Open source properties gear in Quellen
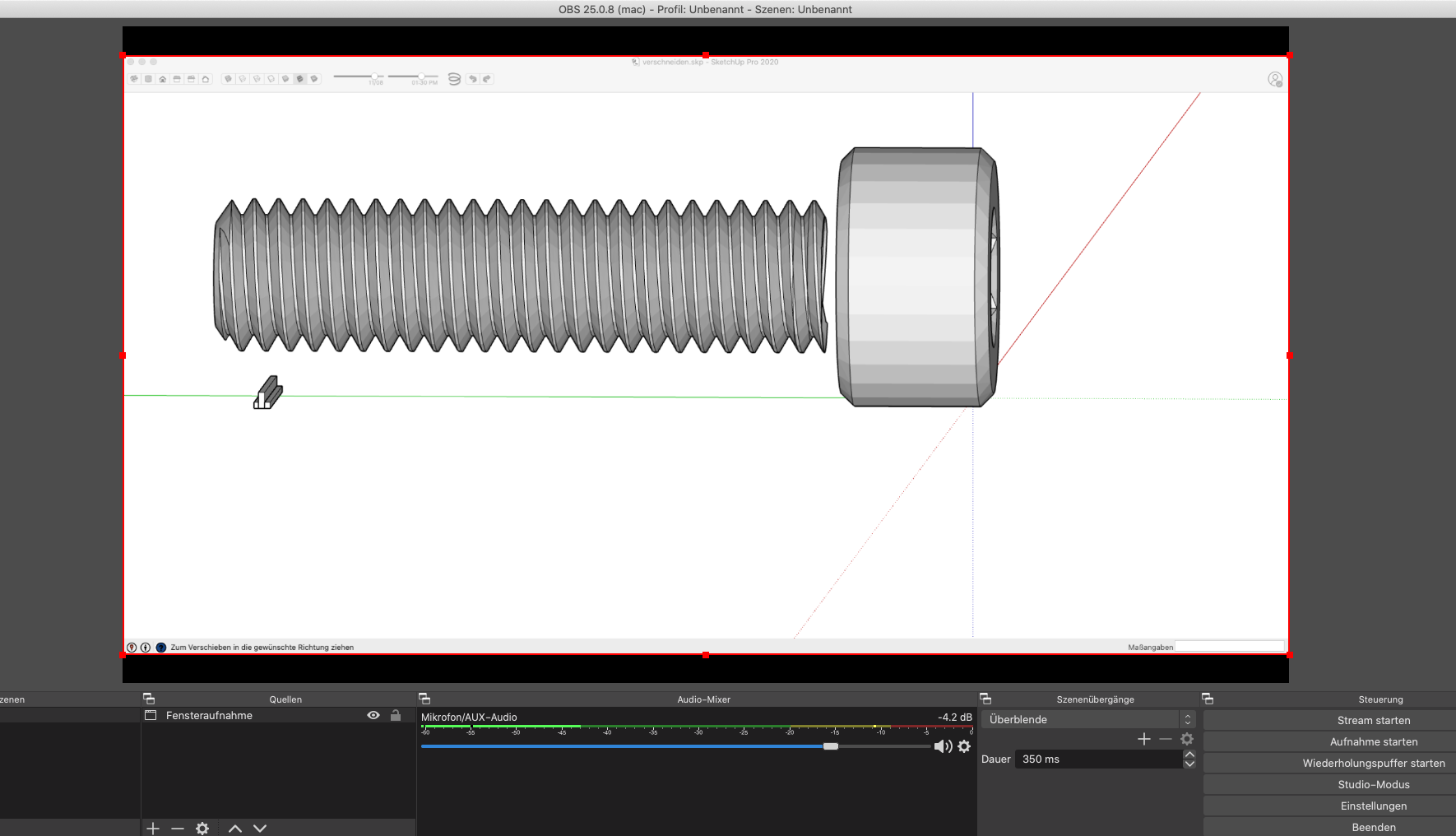The height and width of the screenshot is (836, 1456). 202,828
